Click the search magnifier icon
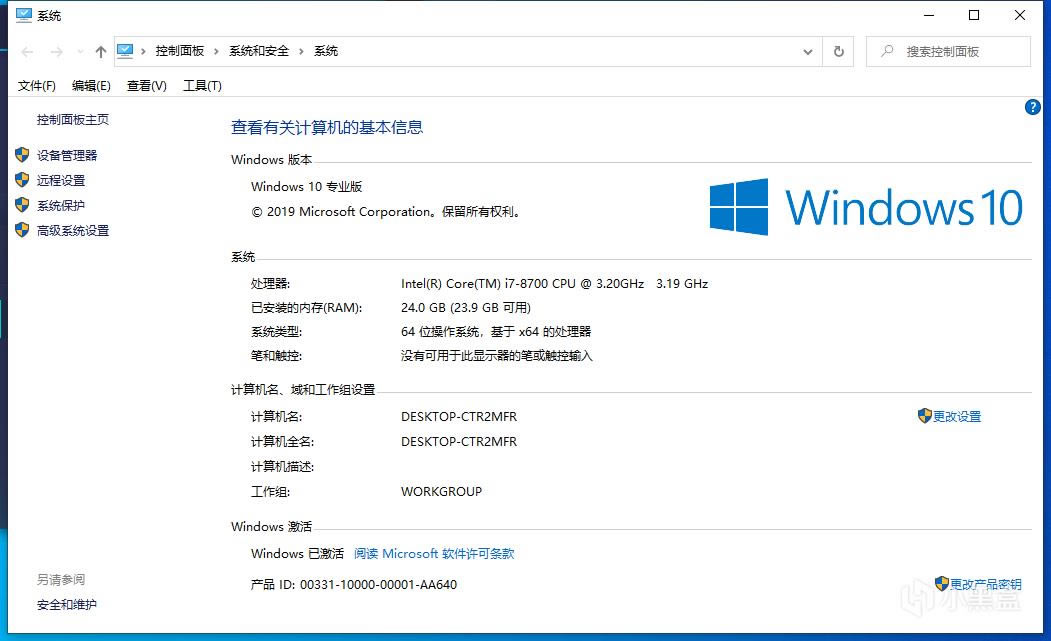The width and height of the screenshot is (1051, 641). pos(887,51)
